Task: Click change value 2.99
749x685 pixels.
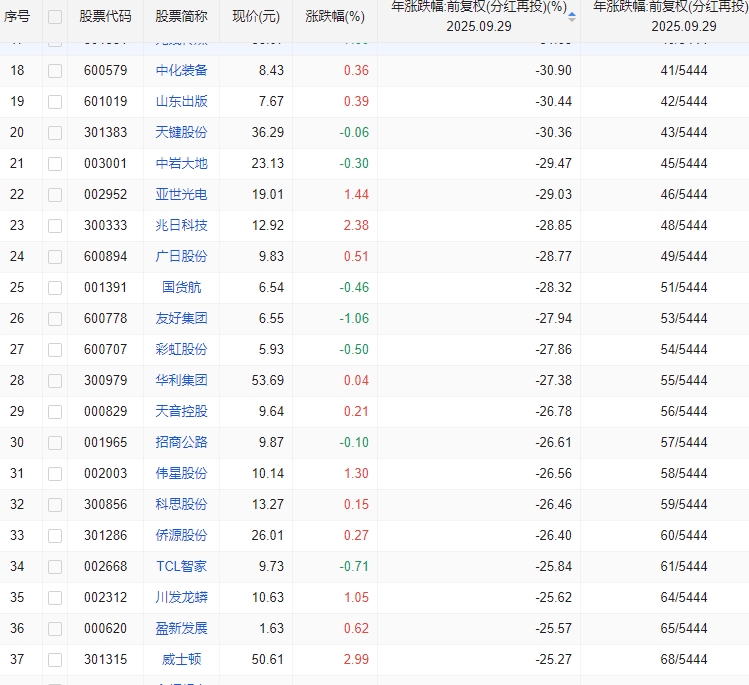Action: tap(356, 660)
